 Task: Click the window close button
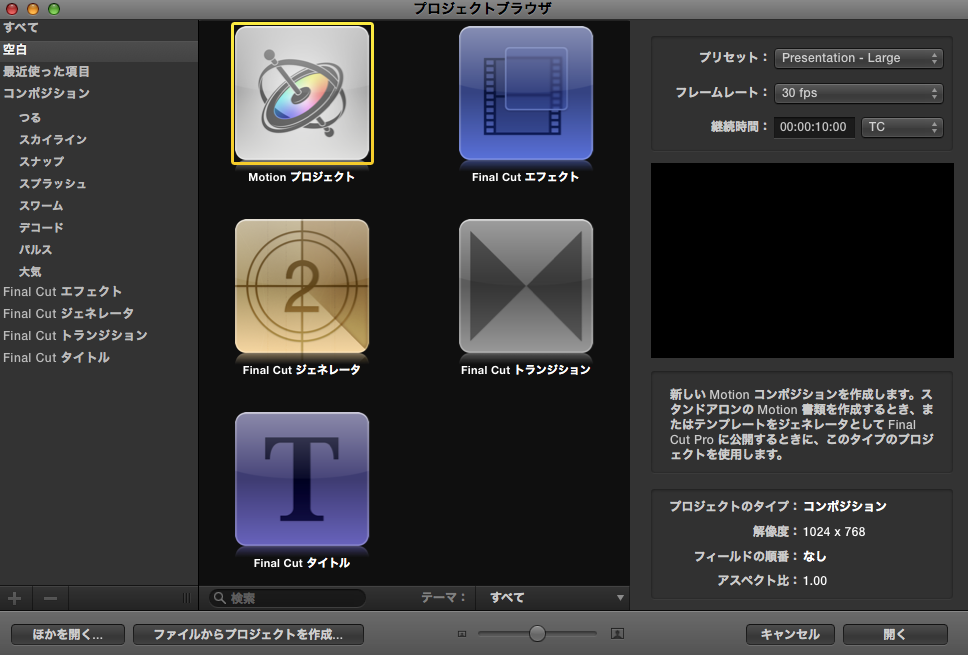(12, 9)
